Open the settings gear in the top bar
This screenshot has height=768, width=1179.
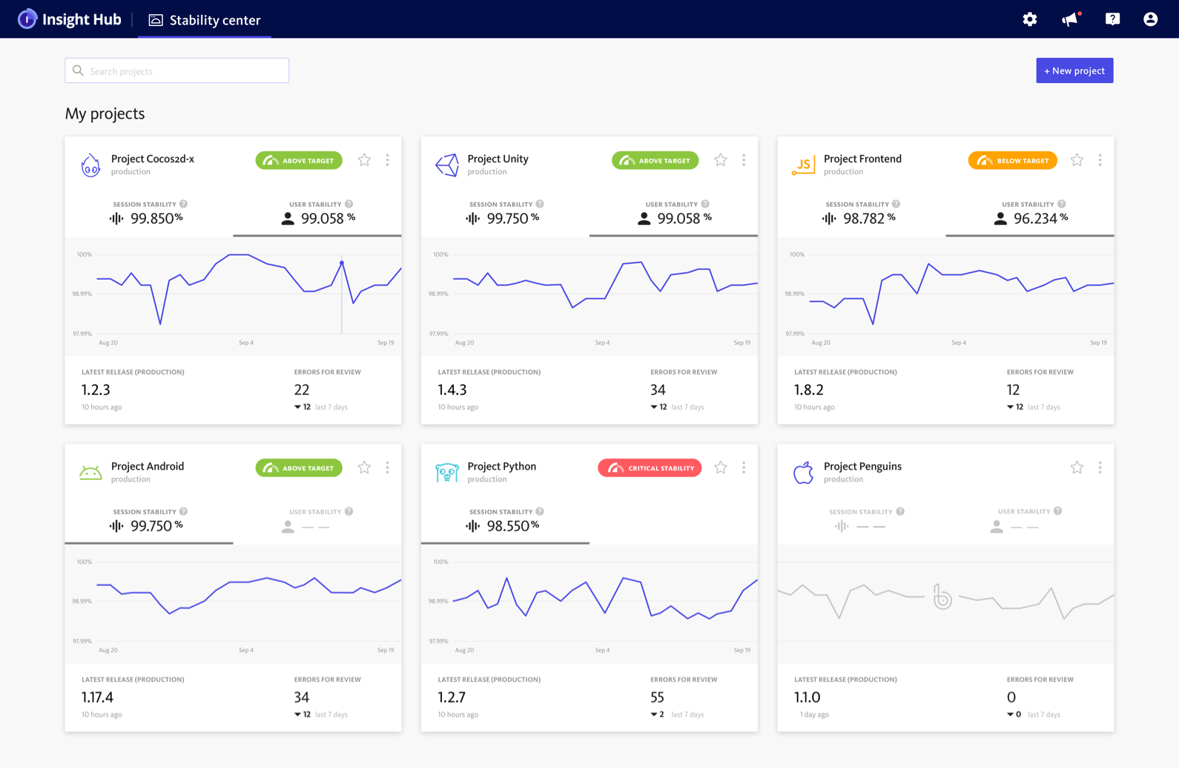pyautogui.click(x=1029, y=18)
